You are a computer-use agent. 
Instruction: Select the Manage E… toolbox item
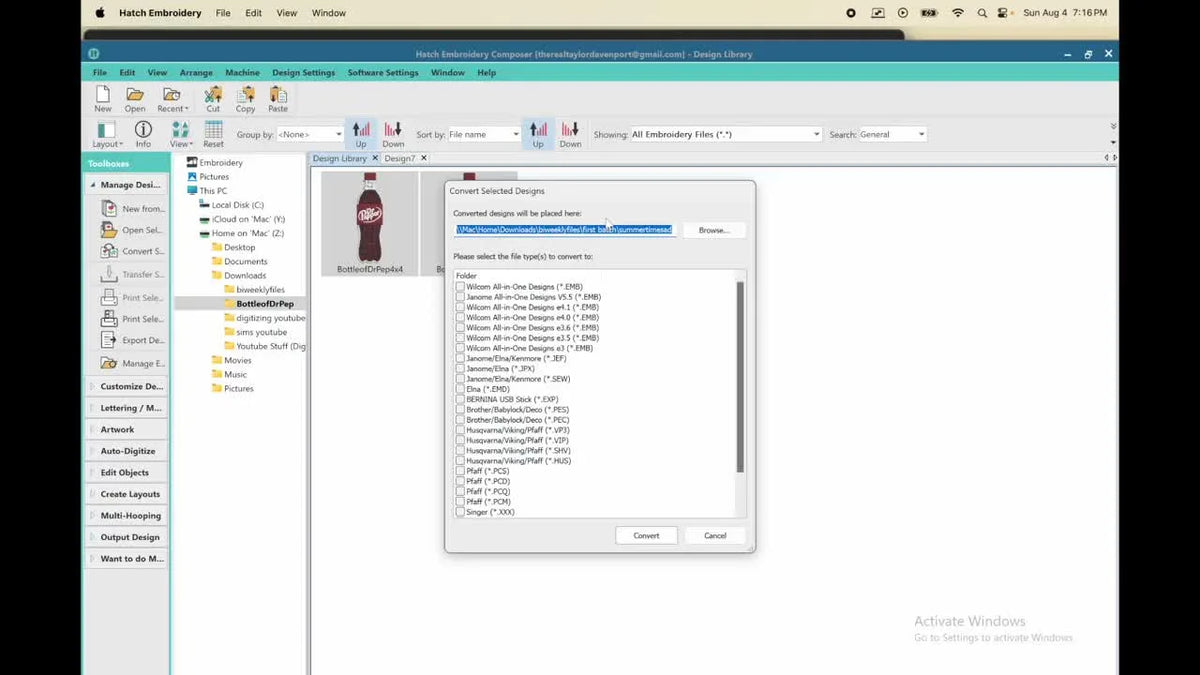pos(133,363)
